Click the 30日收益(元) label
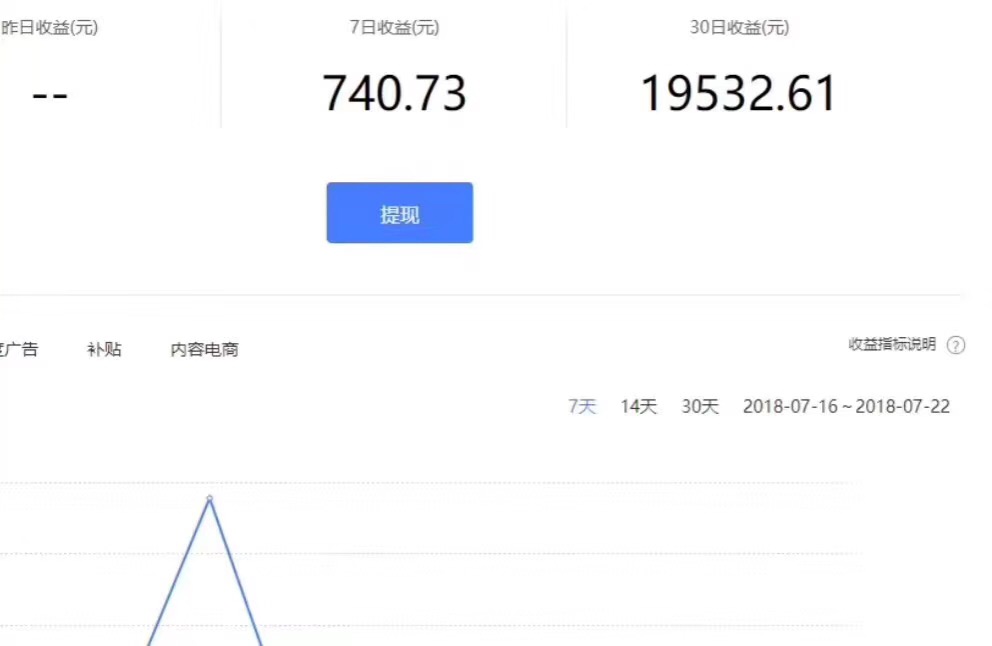Screen dimensions: 992x646 click(739, 28)
